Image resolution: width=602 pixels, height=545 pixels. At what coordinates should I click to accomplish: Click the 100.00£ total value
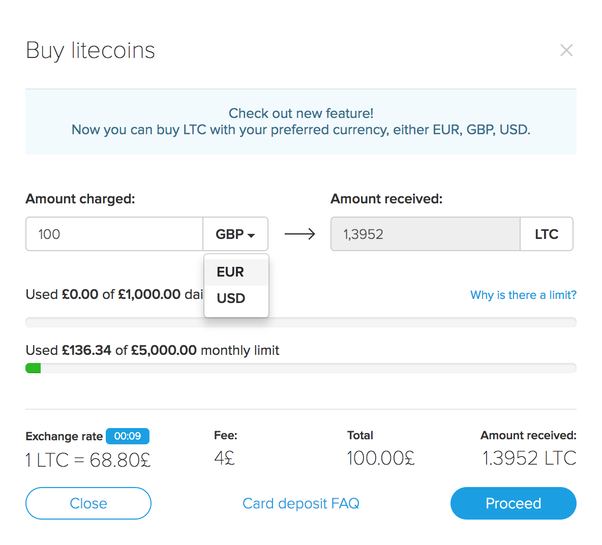pyautogui.click(x=380, y=459)
